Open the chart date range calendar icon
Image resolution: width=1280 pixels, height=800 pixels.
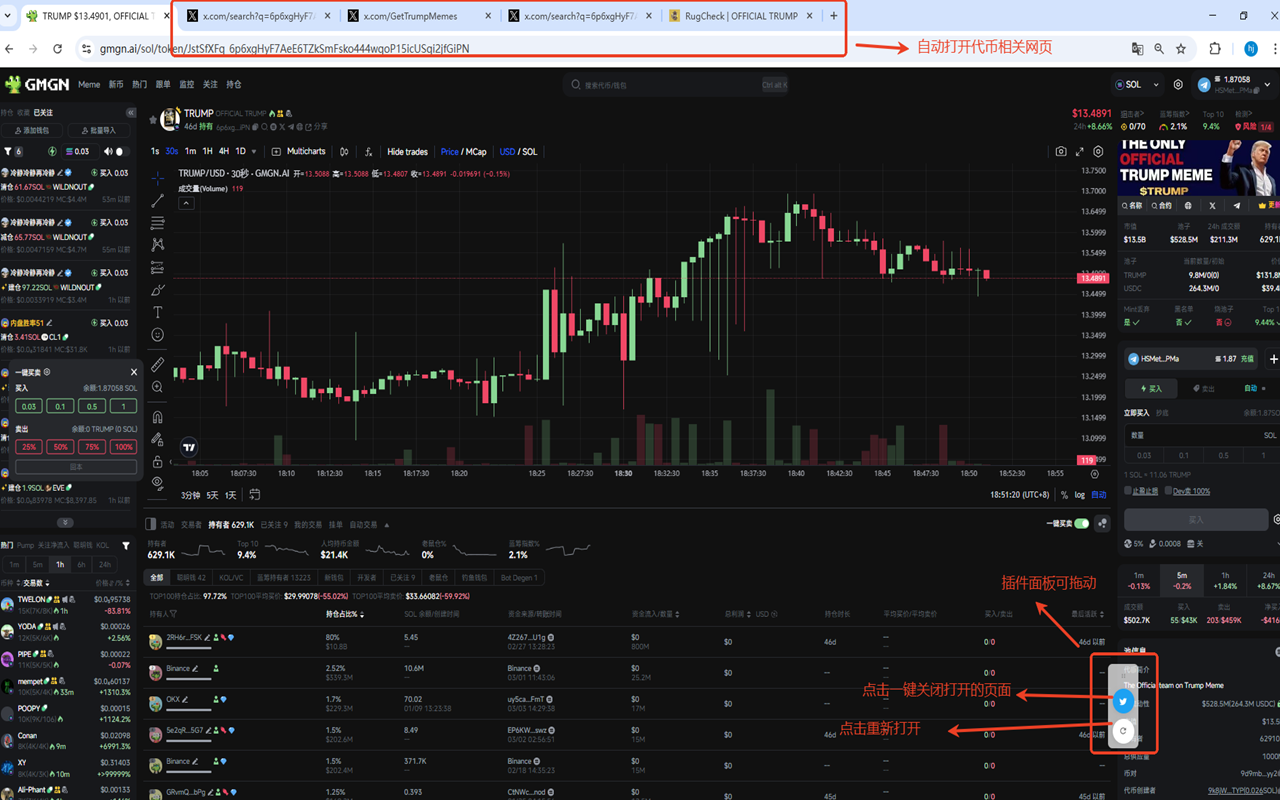(x=255, y=495)
